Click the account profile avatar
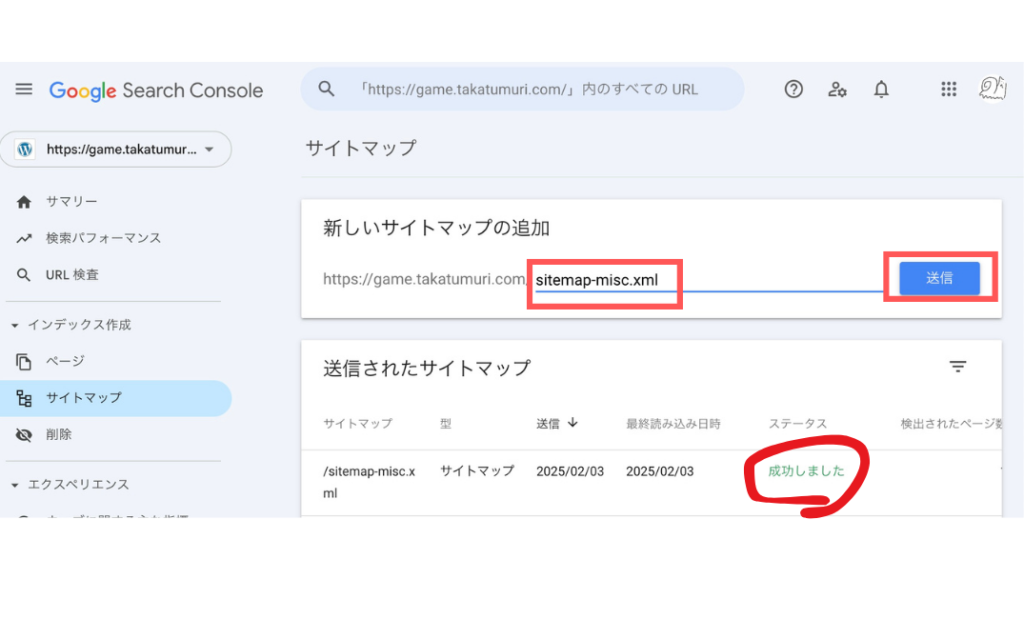The image size is (1024, 619). click(991, 90)
